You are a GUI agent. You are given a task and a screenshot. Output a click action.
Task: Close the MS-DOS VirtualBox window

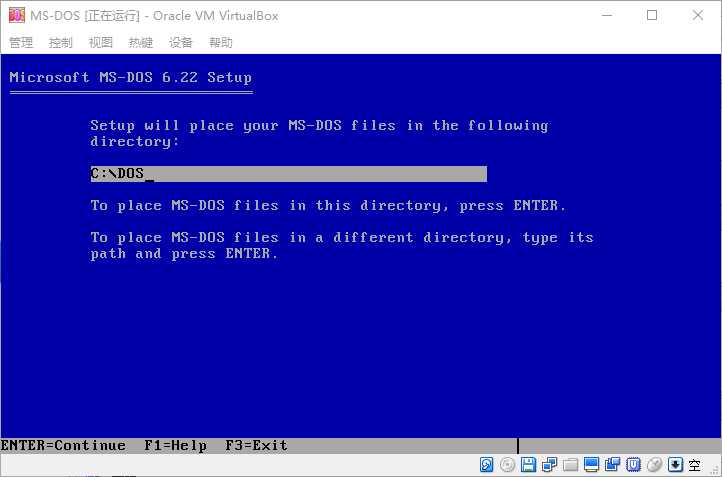[x=698, y=15]
